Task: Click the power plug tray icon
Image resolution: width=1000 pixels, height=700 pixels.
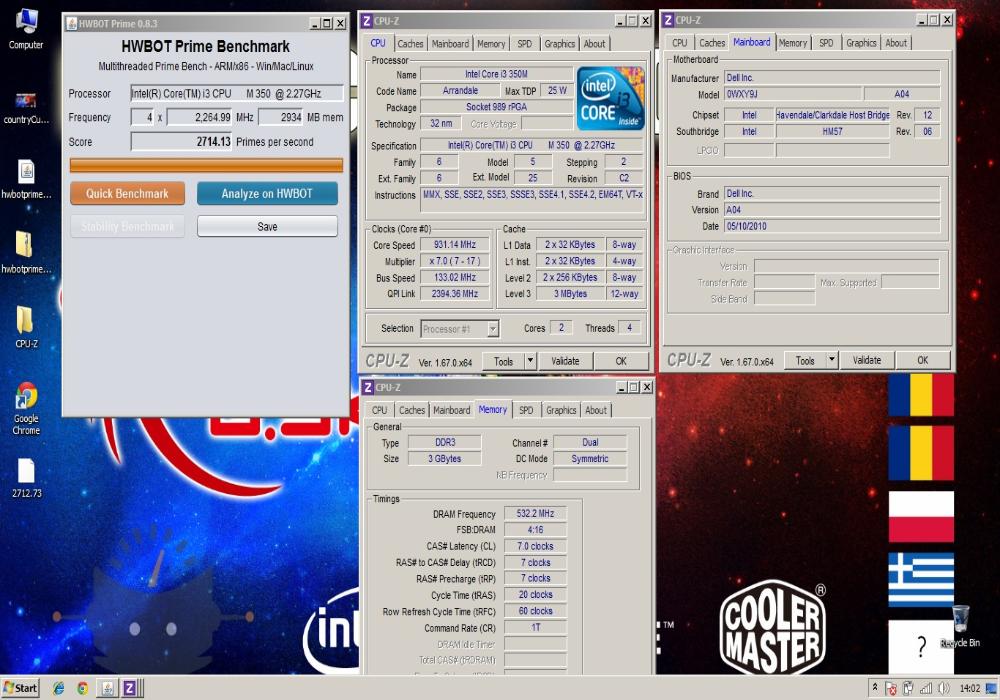Action: point(908,689)
